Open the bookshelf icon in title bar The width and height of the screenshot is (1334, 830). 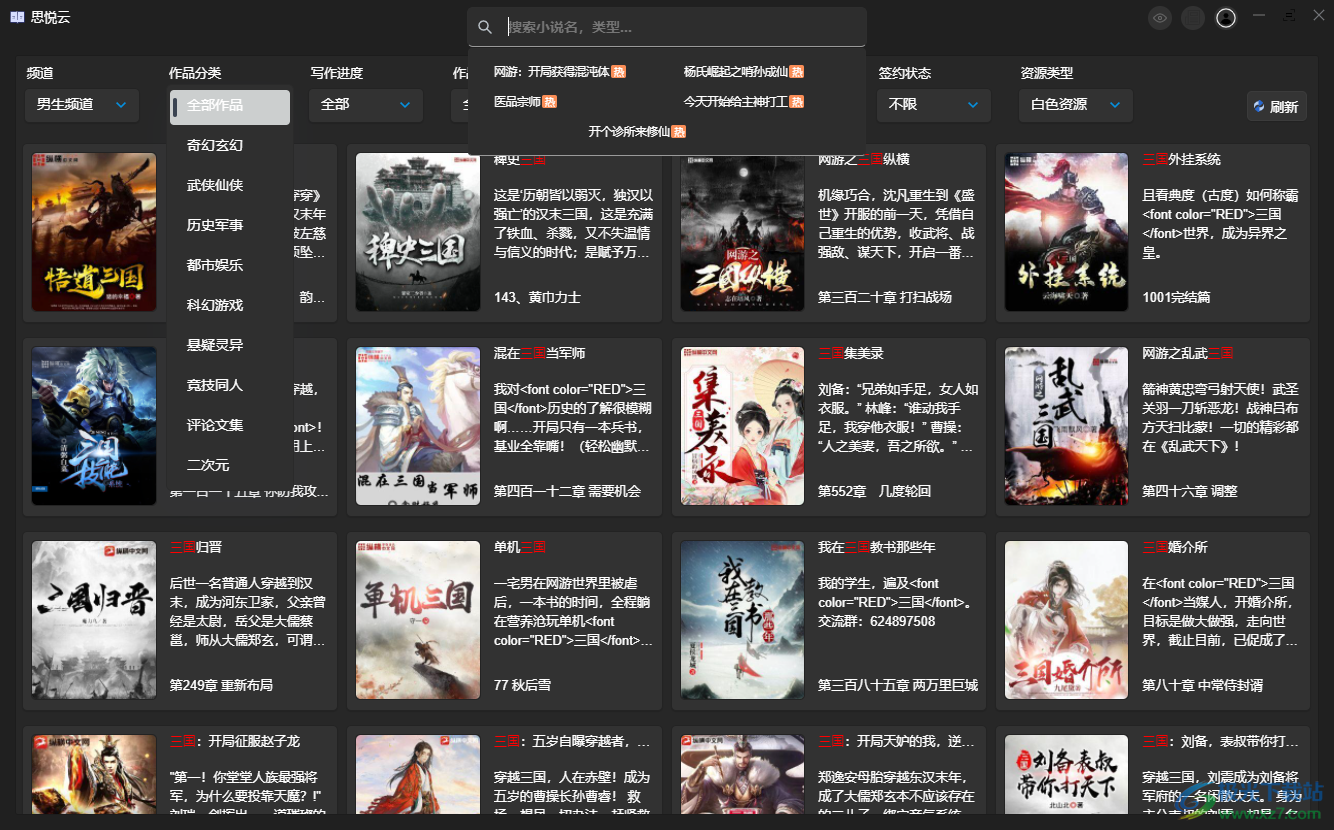coord(1193,18)
